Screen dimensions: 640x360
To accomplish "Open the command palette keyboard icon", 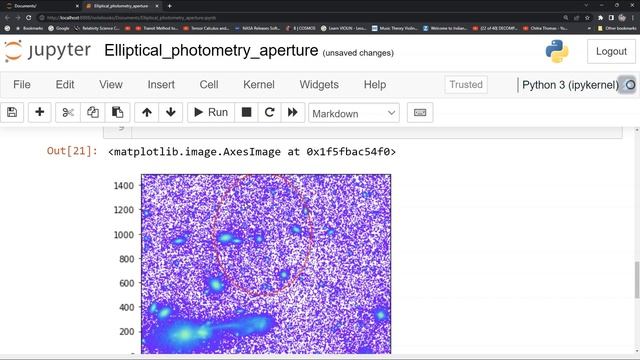I will click(420, 112).
